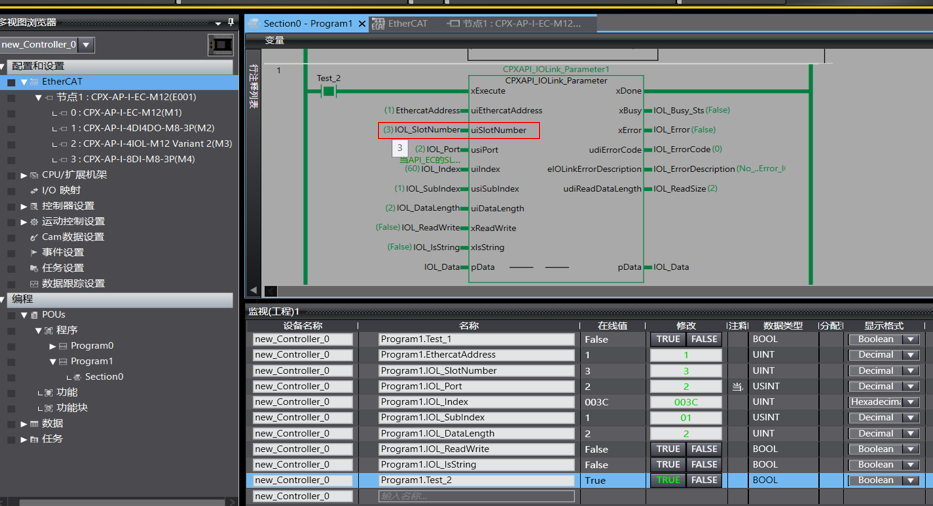Set Program1.IOL_IsString to TRUE
This screenshot has width=933, height=506.
tap(668, 464)
